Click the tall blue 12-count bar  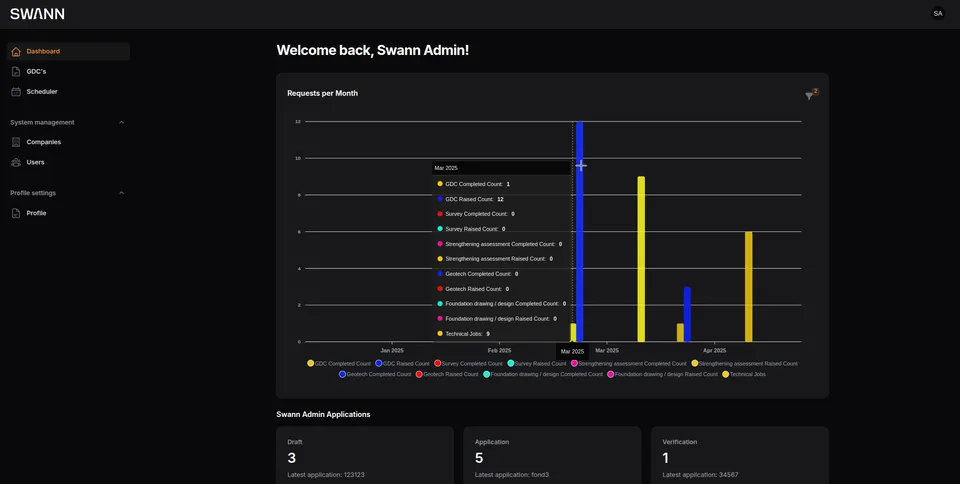click(579, 232)
